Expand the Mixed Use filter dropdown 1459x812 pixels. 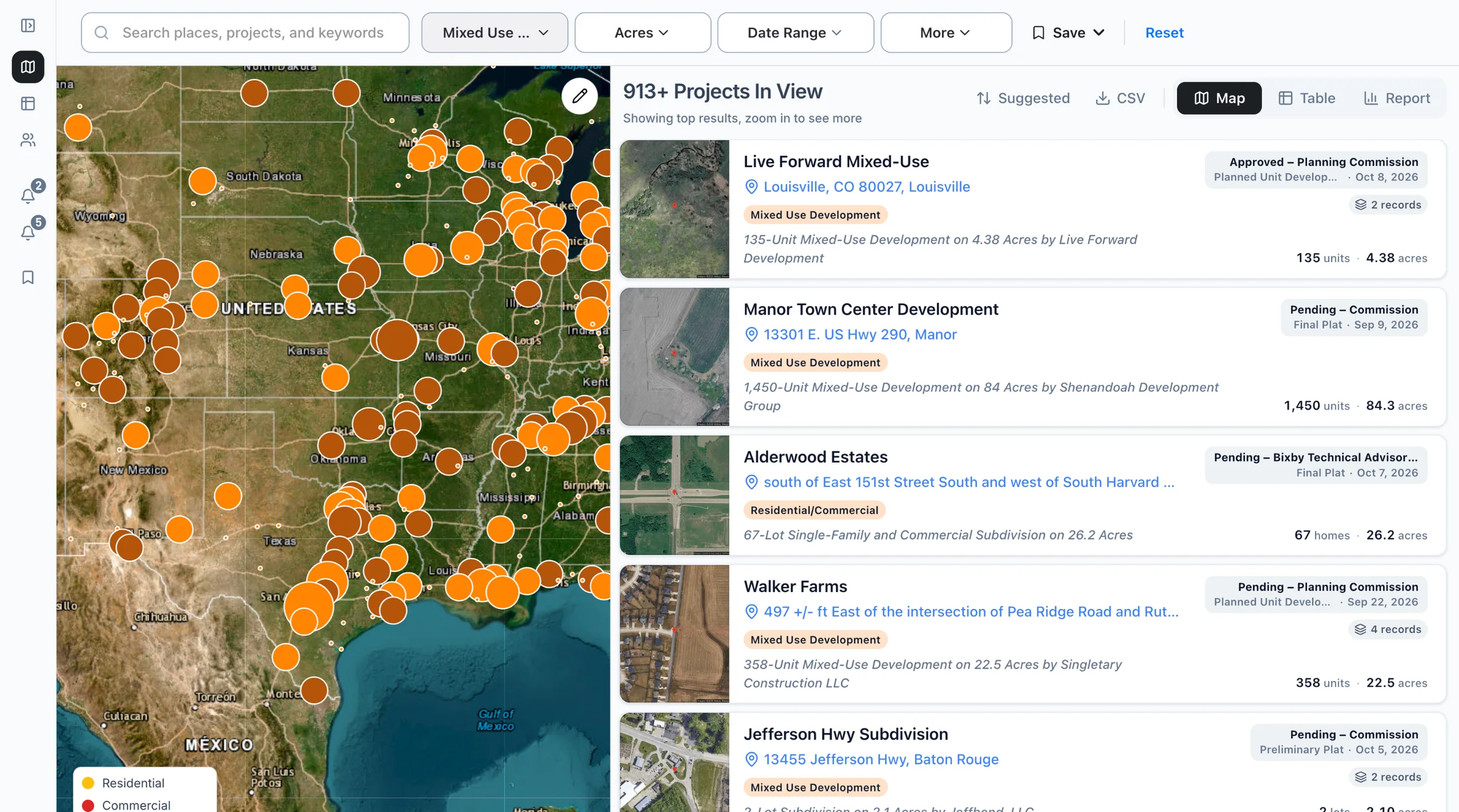click(495, 33)
